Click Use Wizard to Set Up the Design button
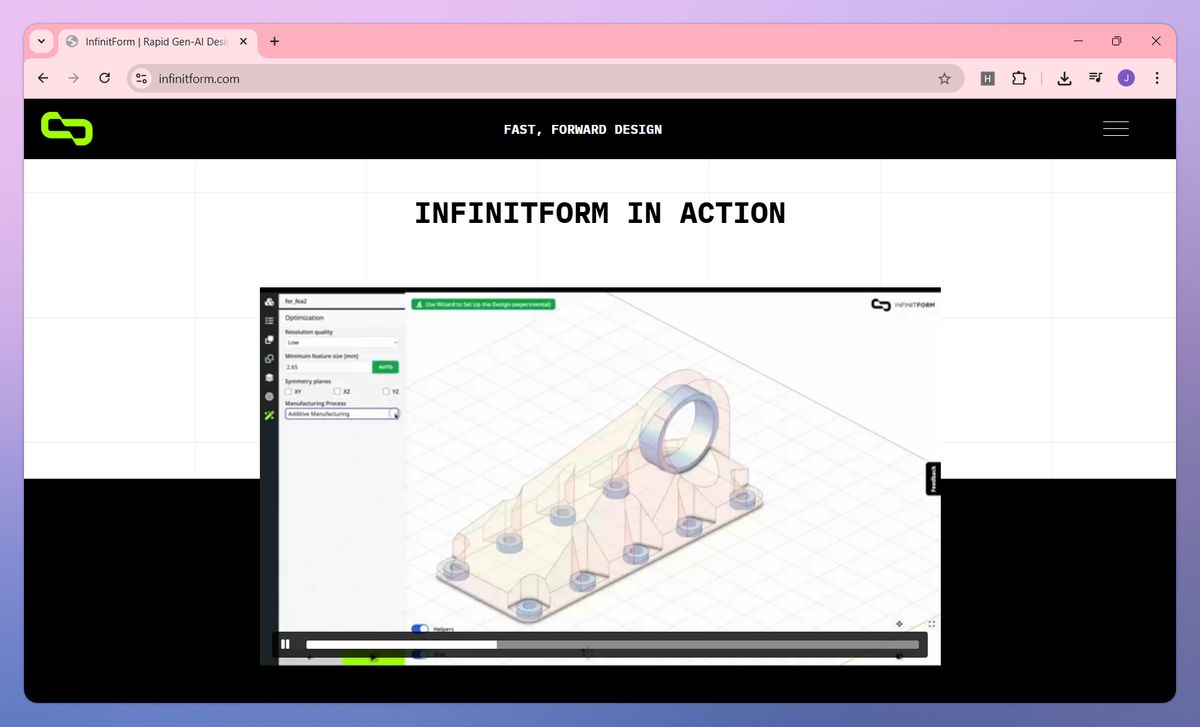The width and height of the screenshot is (1200, 727). pyautogui.click(x=483, y=304)
